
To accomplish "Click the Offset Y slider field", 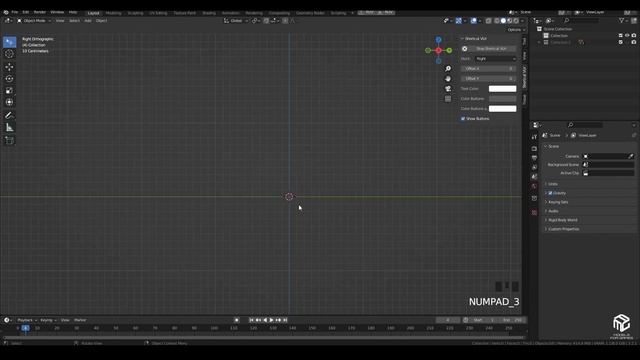I will pos(489,78).
